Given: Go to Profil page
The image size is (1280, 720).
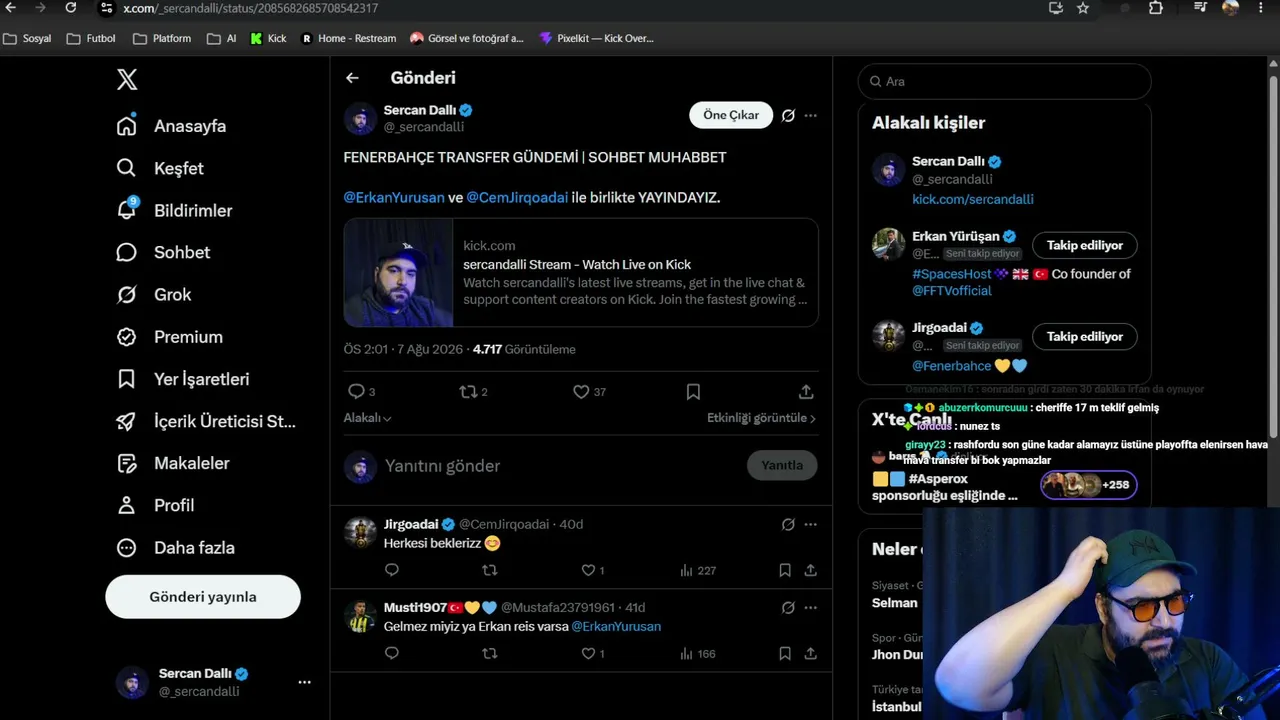Looking at the screenshot, I should click(155, 505).
